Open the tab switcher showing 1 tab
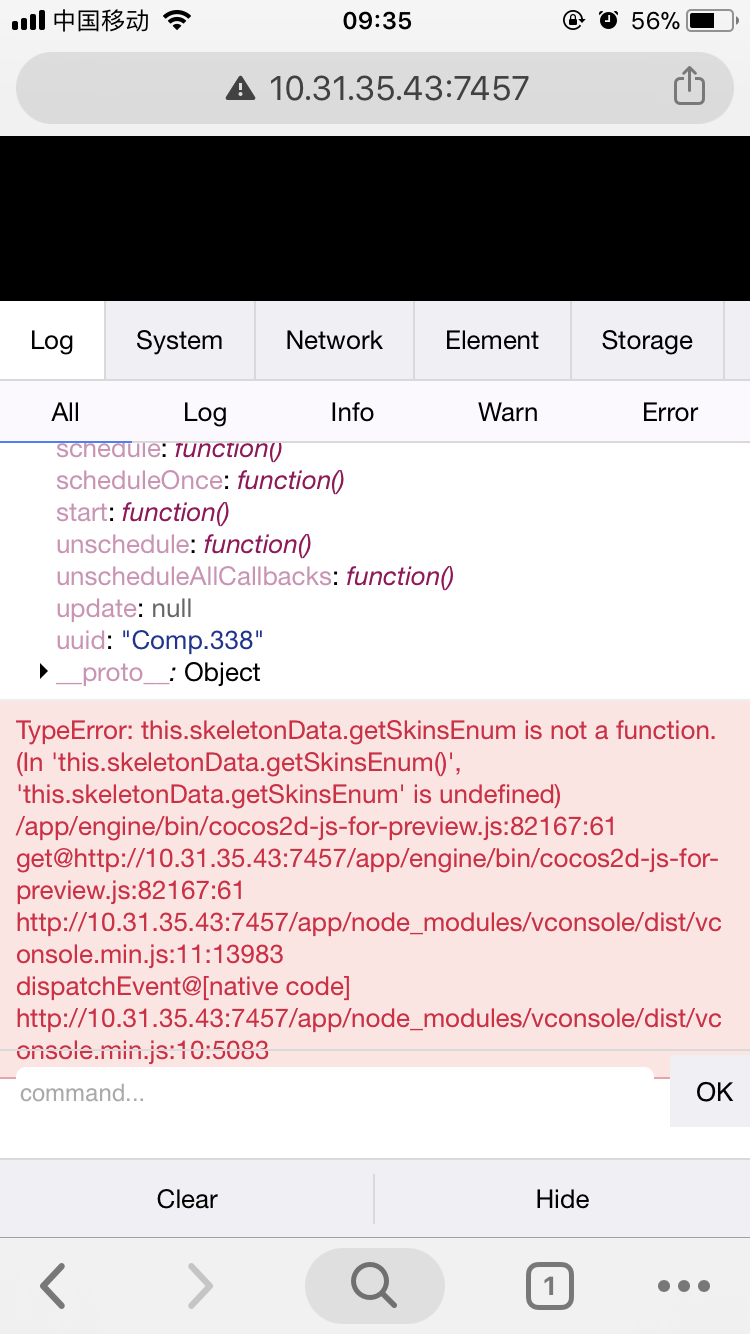Image resolution: width=750 pixels, height=1334 pixels. coord(549,1286)
